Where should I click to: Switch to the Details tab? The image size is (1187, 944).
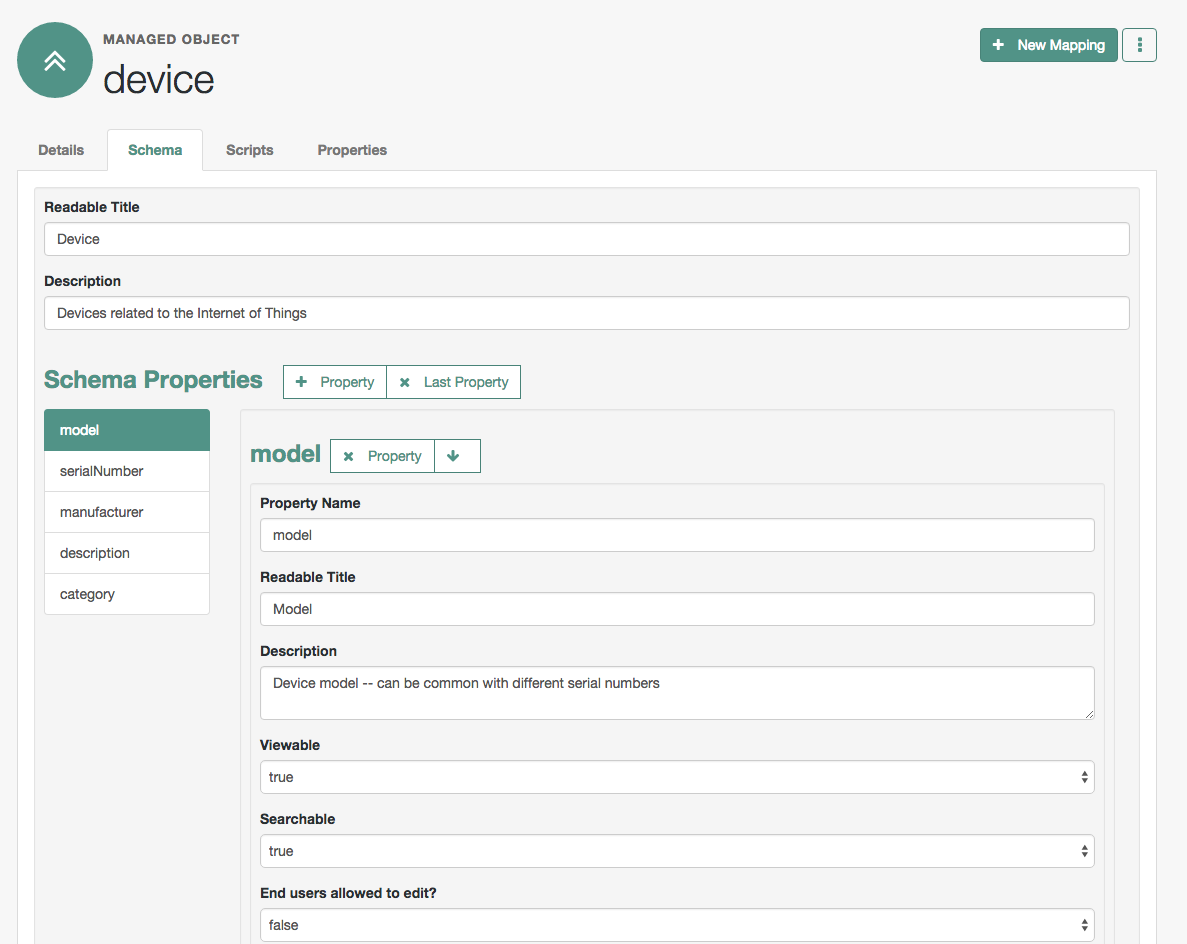click(x=61, y=150)
